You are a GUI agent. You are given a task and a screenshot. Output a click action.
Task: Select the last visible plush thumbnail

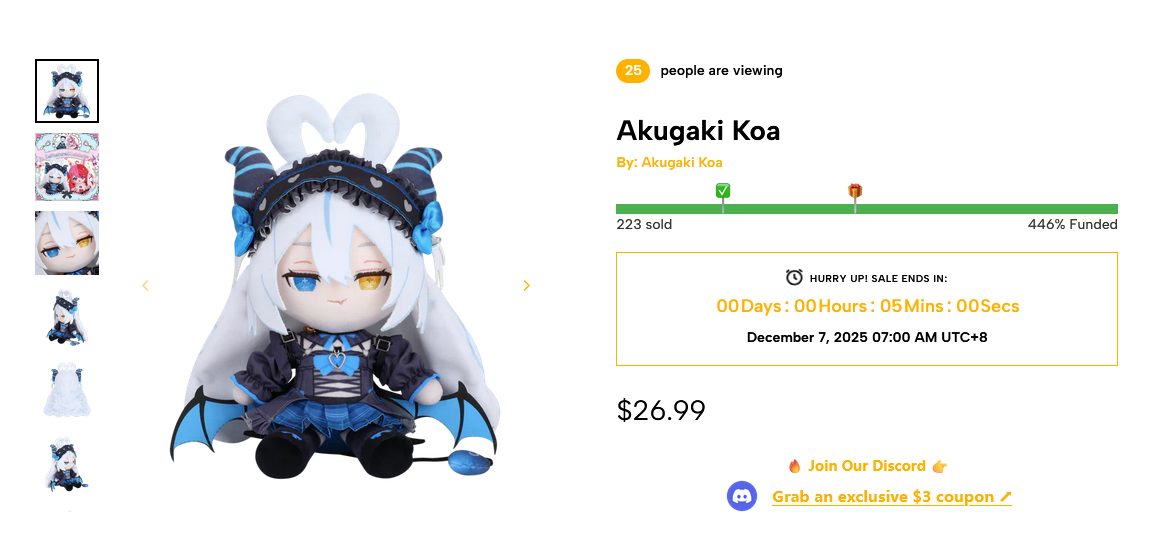click(x=67, y=465)
